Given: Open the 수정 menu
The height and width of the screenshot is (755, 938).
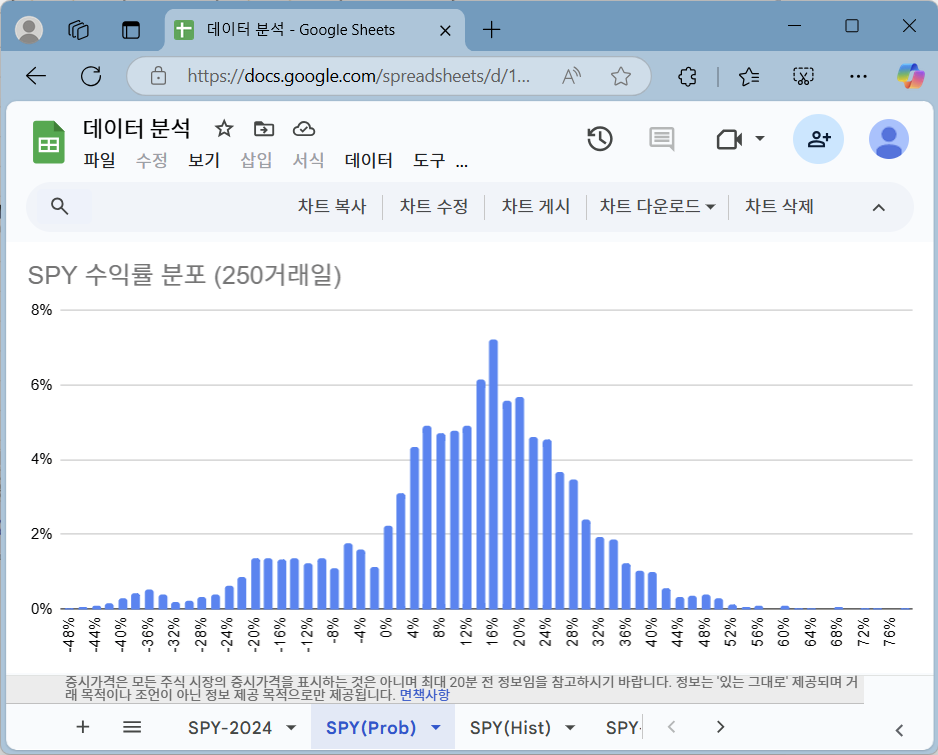Looking at the screenshot, I should [151, 160].
